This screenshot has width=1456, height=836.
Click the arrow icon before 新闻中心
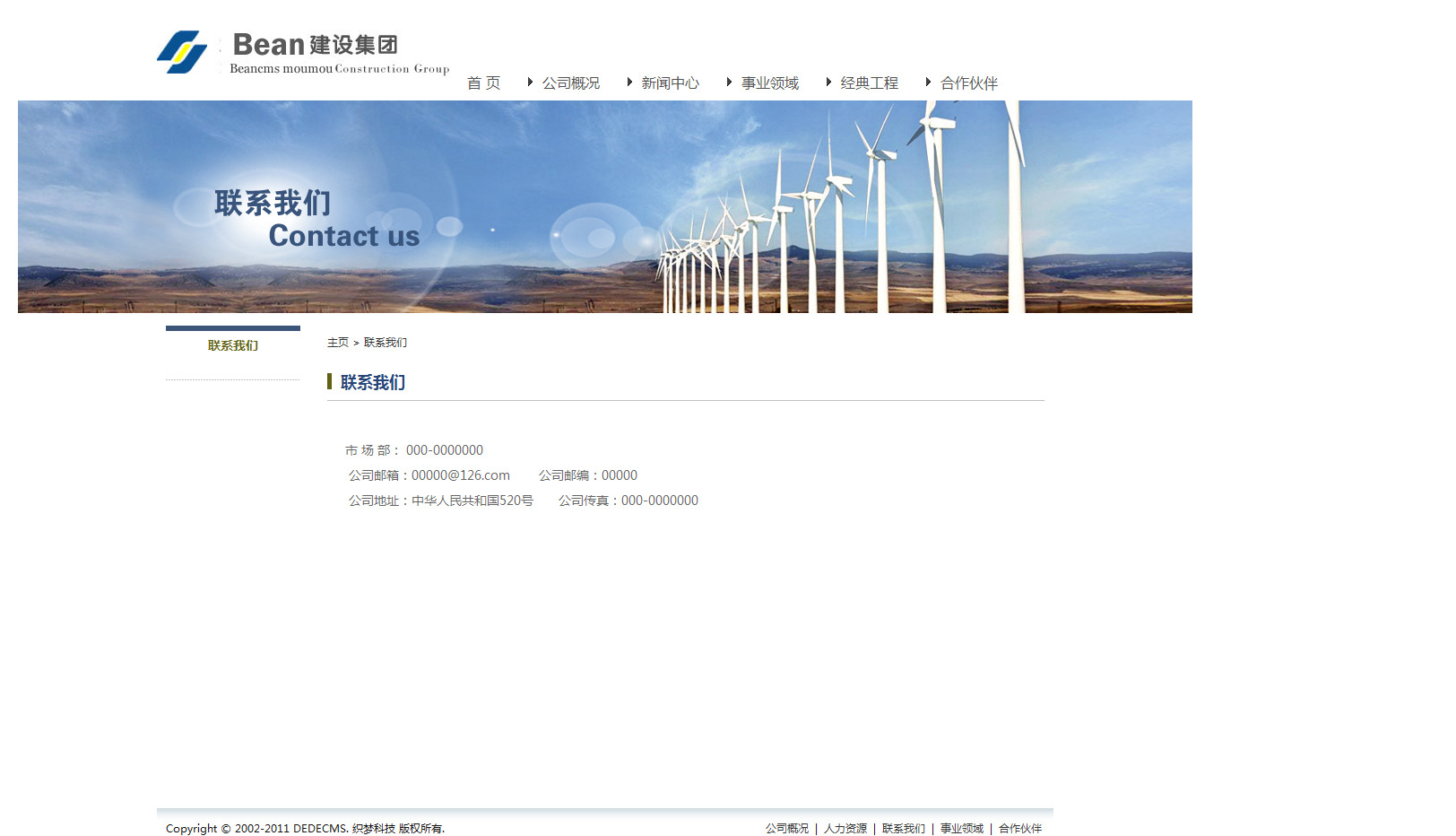(x=629, y=83)
